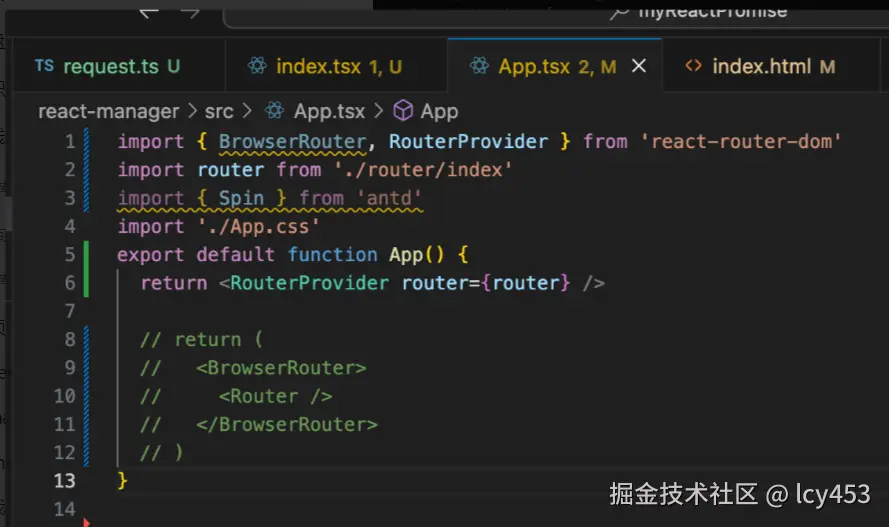Screen dimensions: 889x527
Task: Open the App.tsx breadcrumb file dropdown
Action: click(329, 111)
